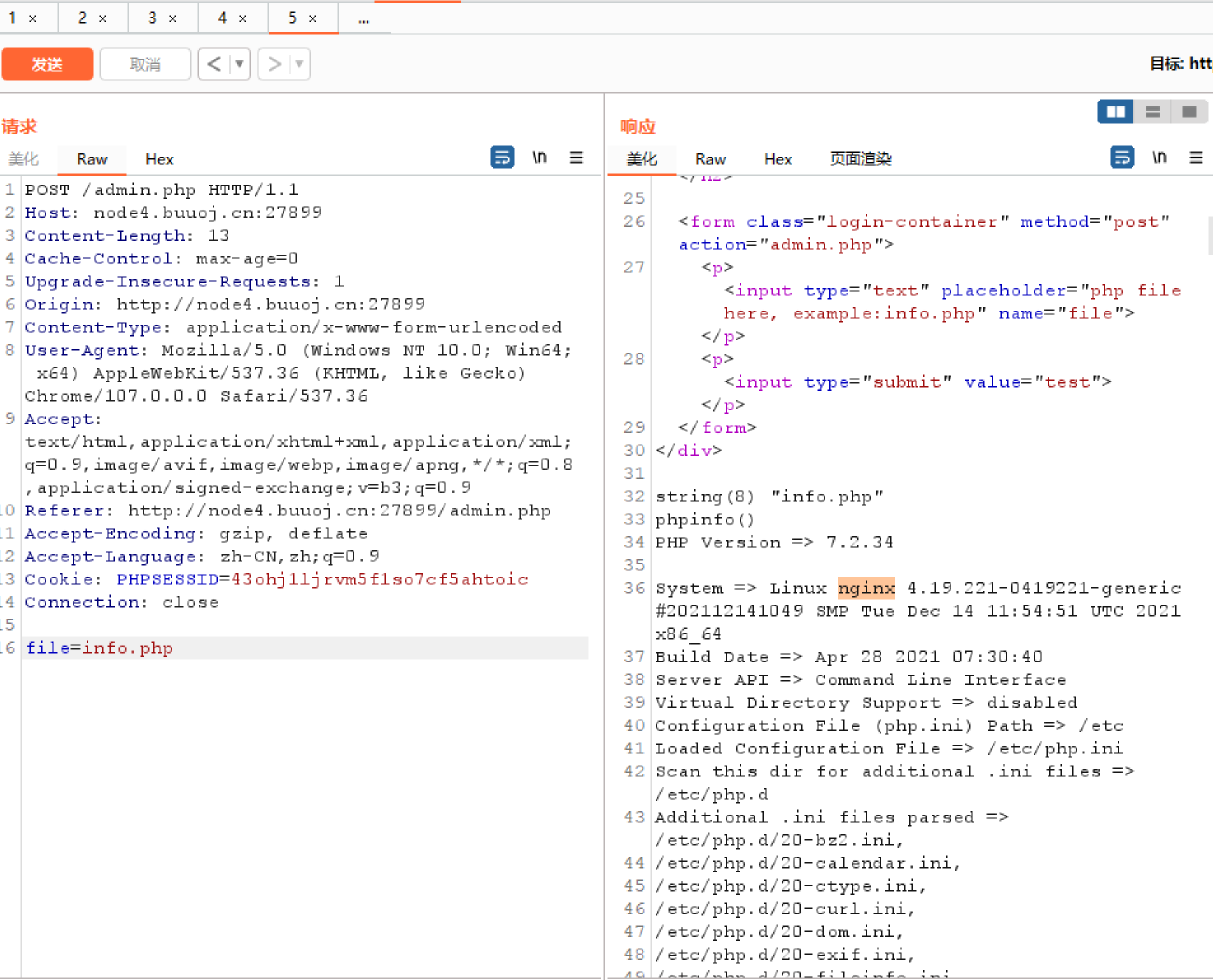Click the 请求 request panel heading
The width and height of the screenshot is (1213, 980).
19,127
